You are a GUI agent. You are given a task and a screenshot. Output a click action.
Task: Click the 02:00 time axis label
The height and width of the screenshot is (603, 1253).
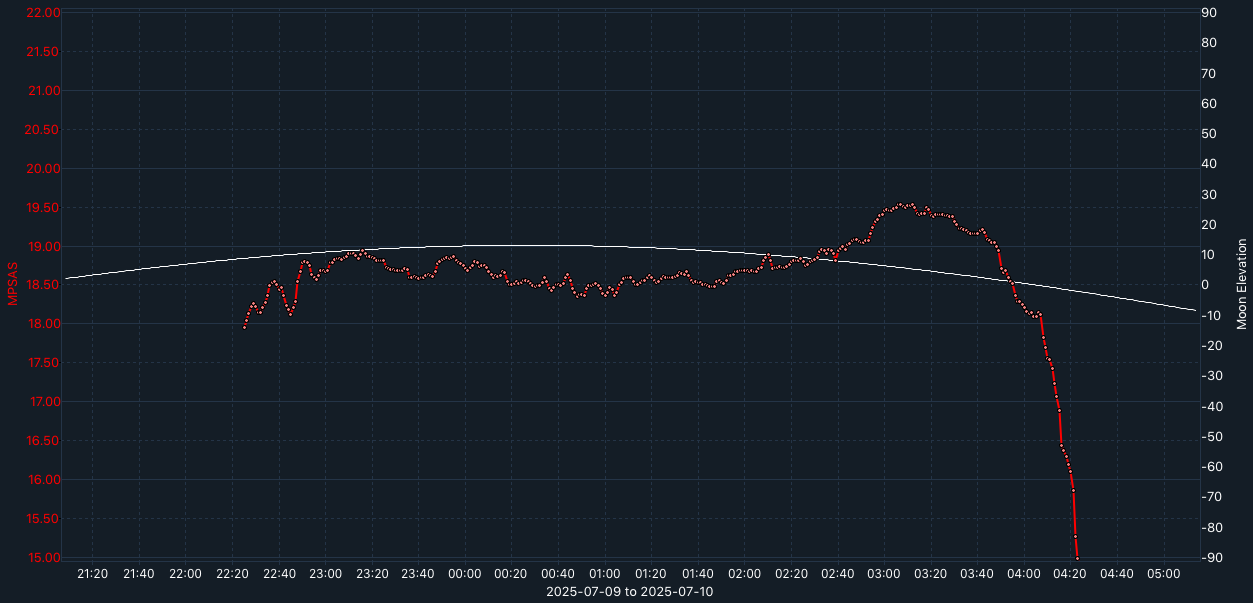pos(745,574)
